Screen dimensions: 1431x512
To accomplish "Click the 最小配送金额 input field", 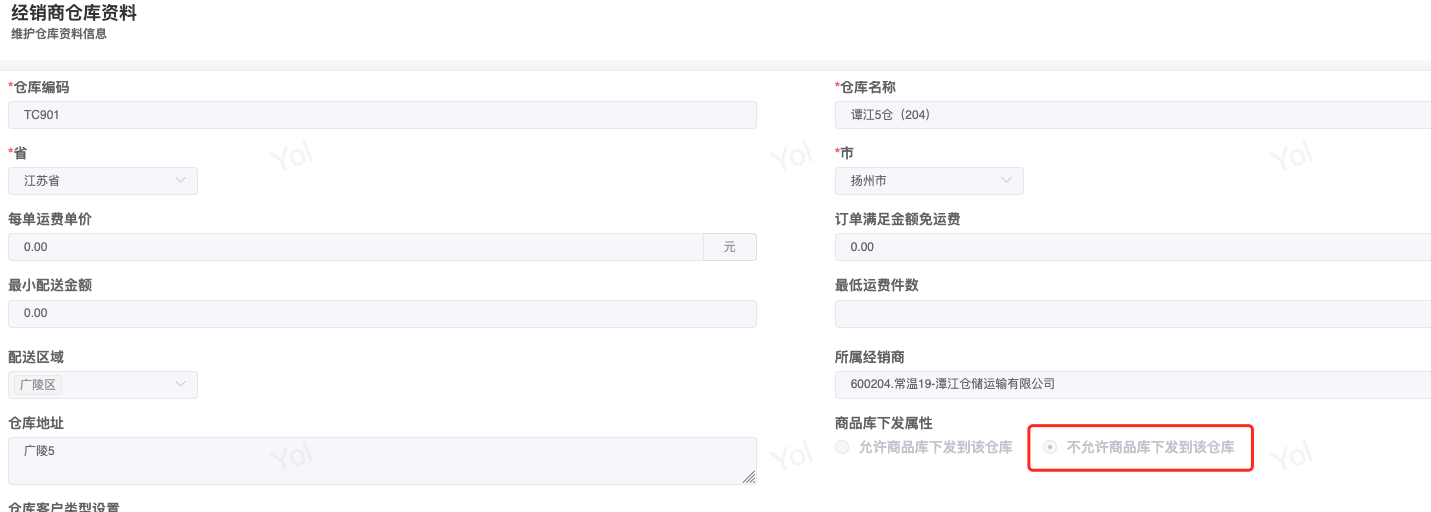I will pos(382,314).
